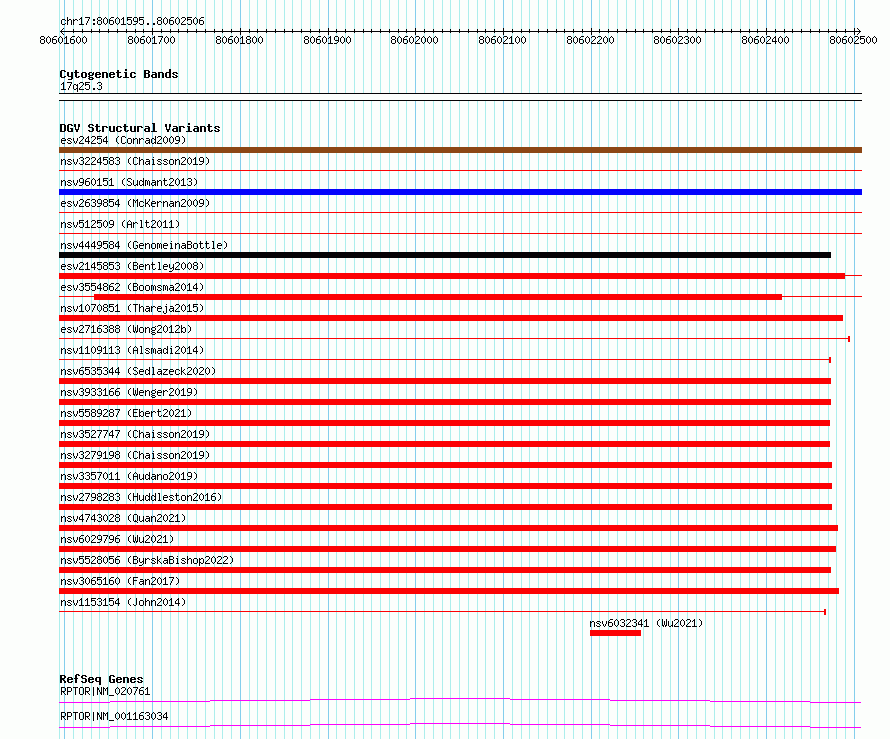Viewport: 890px width, 739px height.
Task: Open nsv3065160 (Fan2017) variant
Action: pos(120,581)
